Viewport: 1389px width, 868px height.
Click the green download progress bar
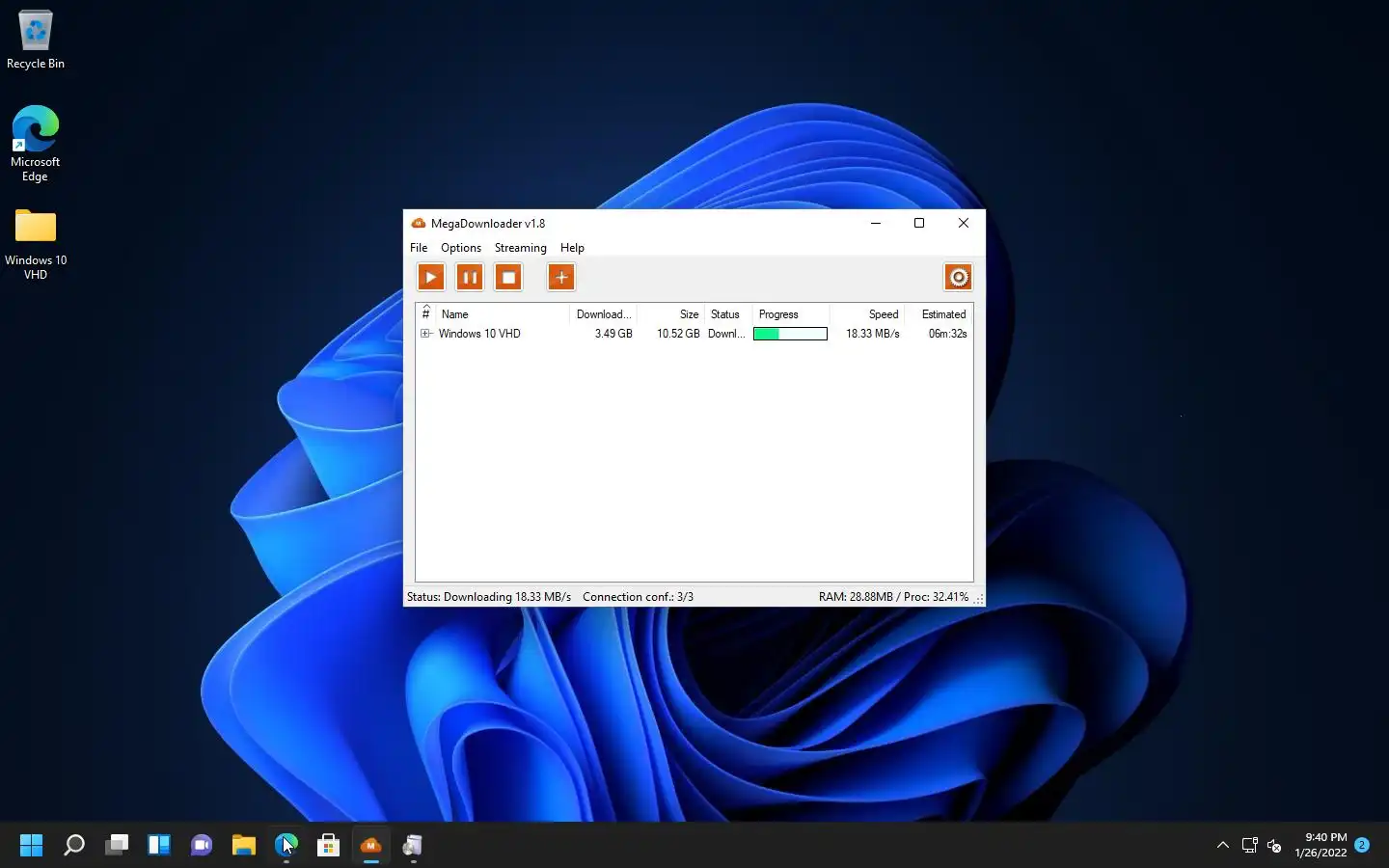[790, 334]
